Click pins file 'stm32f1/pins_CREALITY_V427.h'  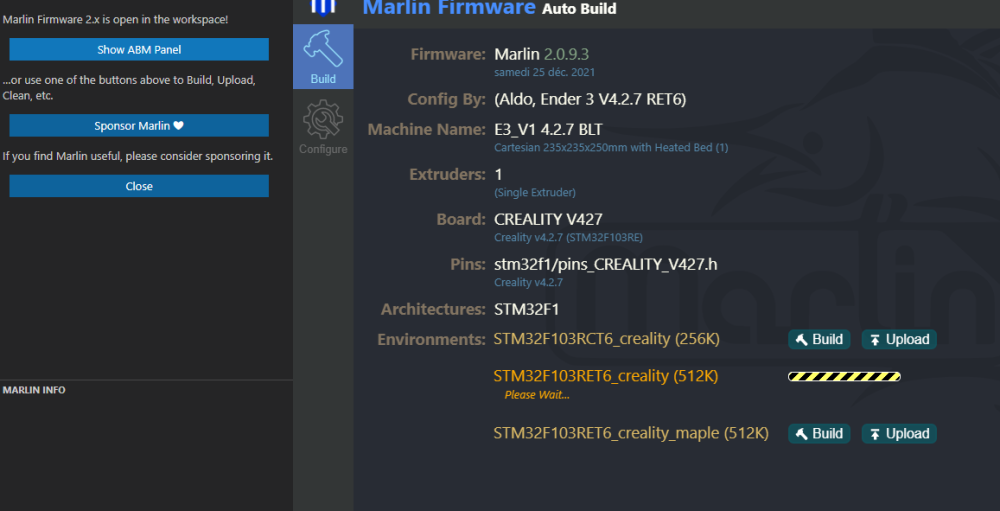[x=606, y=264]
